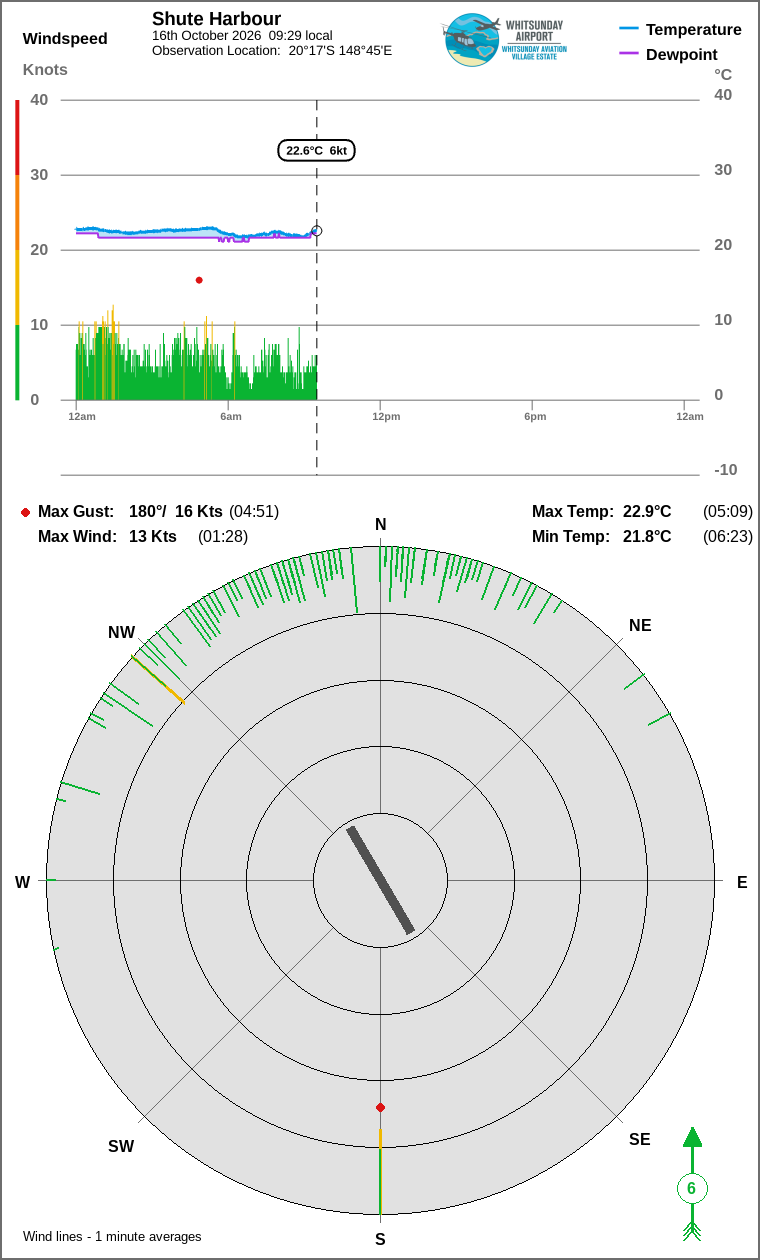Click the orange wind line near NW on compass

pos(158,680)
